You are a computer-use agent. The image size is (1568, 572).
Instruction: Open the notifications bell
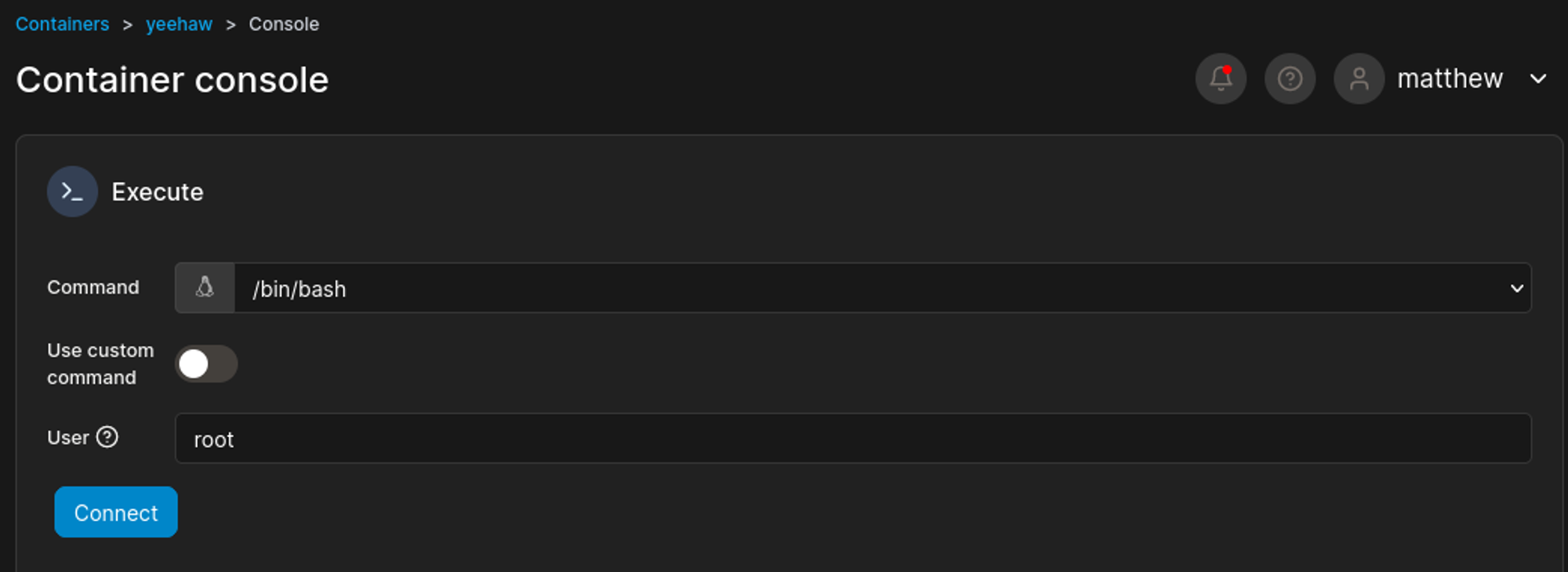(x=1221, y=78)
